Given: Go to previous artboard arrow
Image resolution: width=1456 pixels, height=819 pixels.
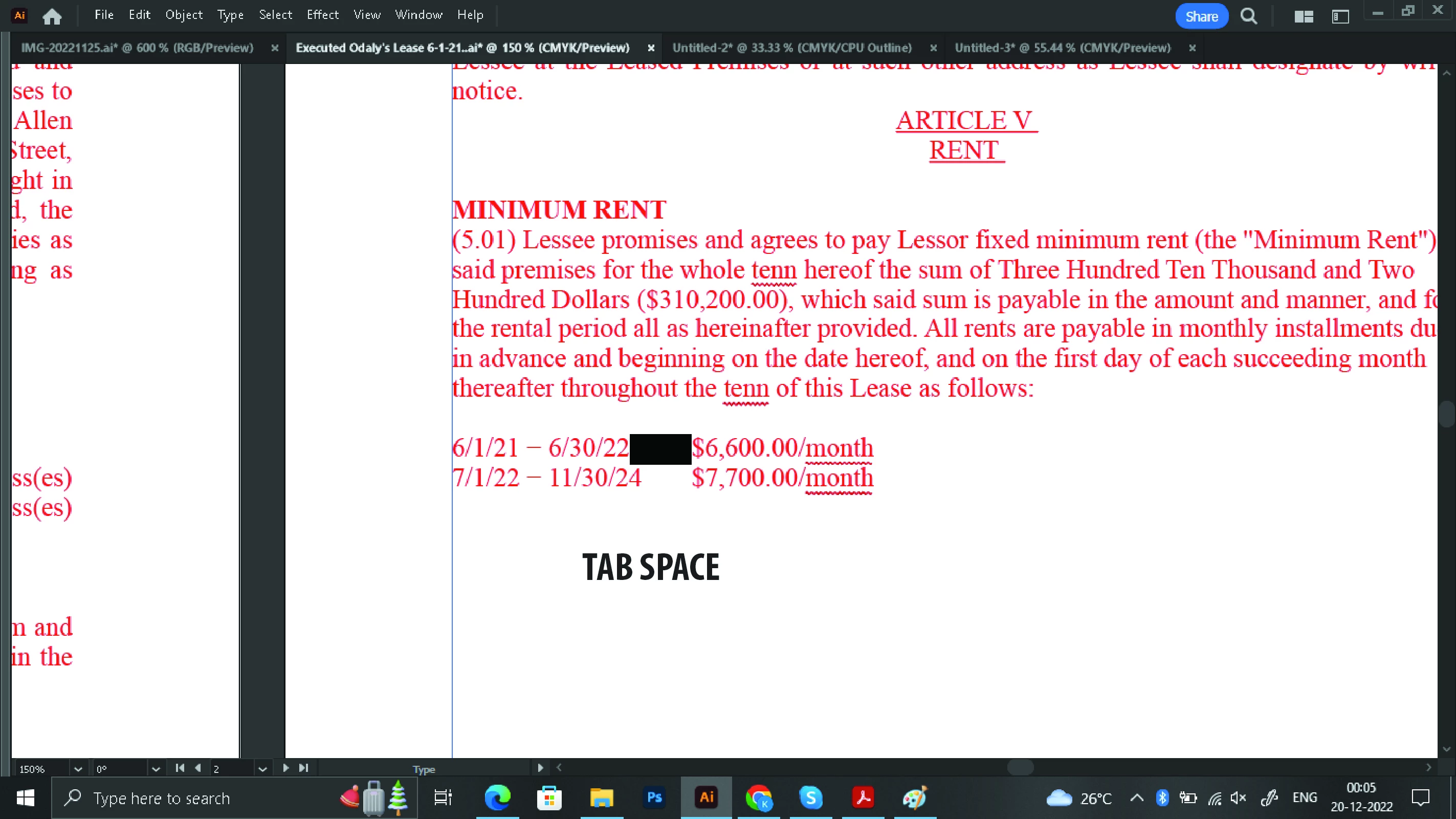Looking at the screenshot, I should pos(198,768).
